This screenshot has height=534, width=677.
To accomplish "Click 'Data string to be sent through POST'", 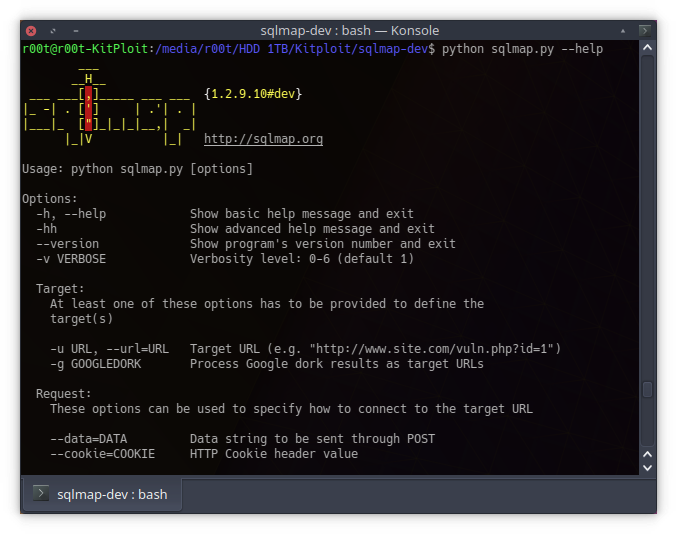I will click(312, 439).
